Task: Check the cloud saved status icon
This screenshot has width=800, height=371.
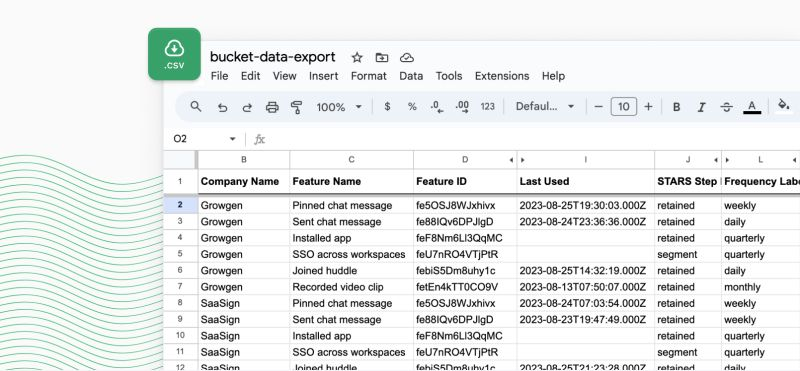Action: click(407, 57)
